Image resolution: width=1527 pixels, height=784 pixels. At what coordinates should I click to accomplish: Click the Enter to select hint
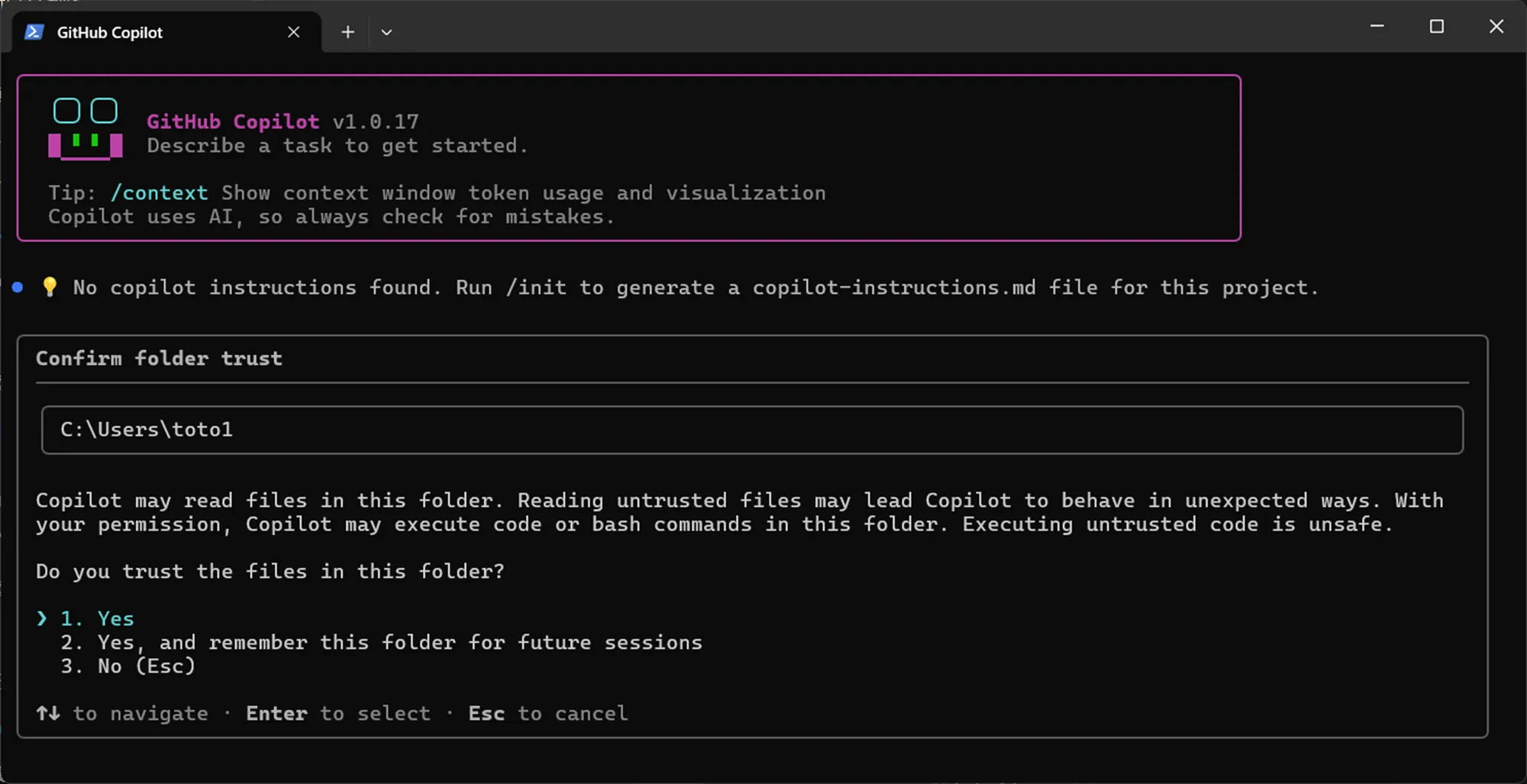click(338, 714)
